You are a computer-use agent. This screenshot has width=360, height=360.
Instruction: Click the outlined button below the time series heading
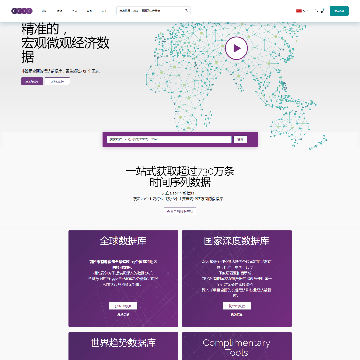(x=180, y=211)
